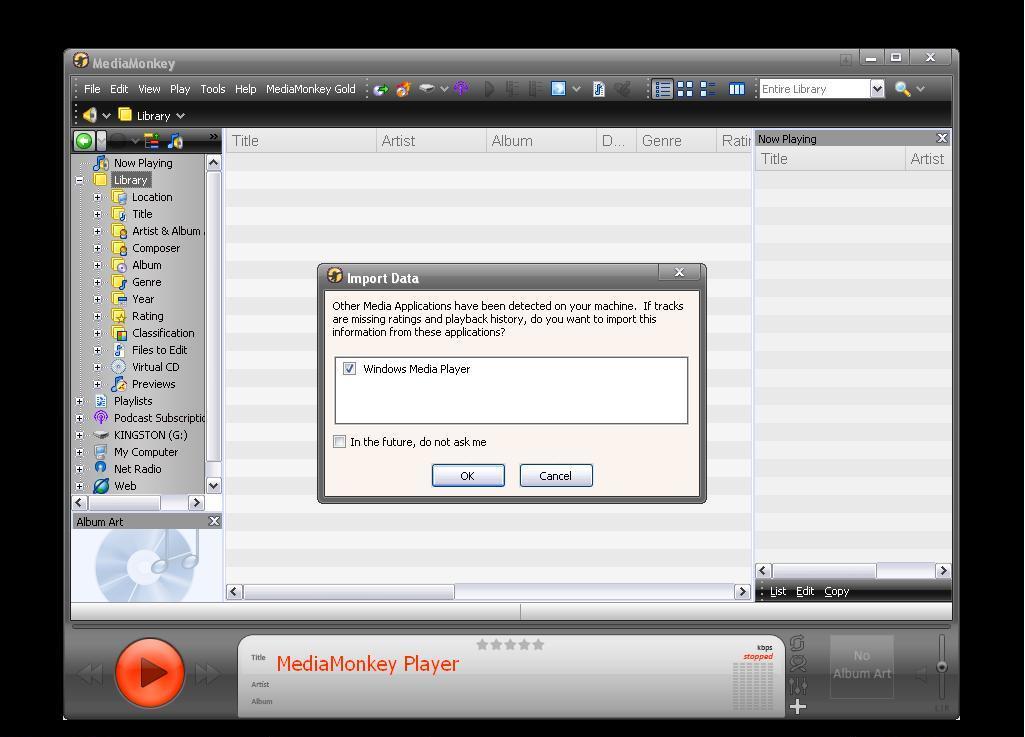Open the Tools menu
Viewport: 1025px width, 737px height.
(x=212, y=89)
